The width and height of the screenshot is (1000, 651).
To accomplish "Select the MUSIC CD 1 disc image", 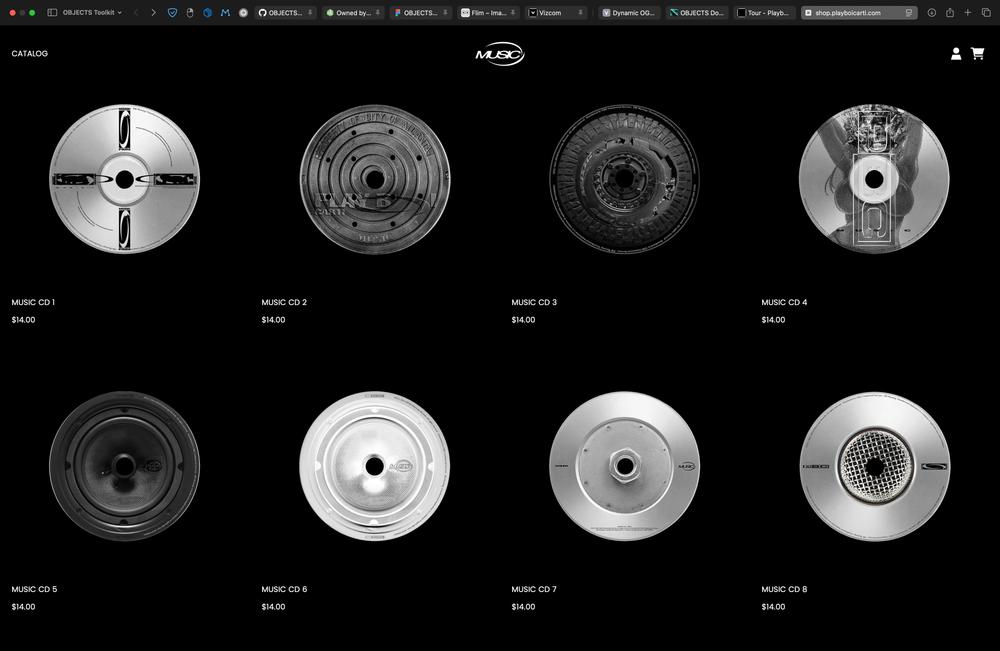I will (x=124, y=179).
